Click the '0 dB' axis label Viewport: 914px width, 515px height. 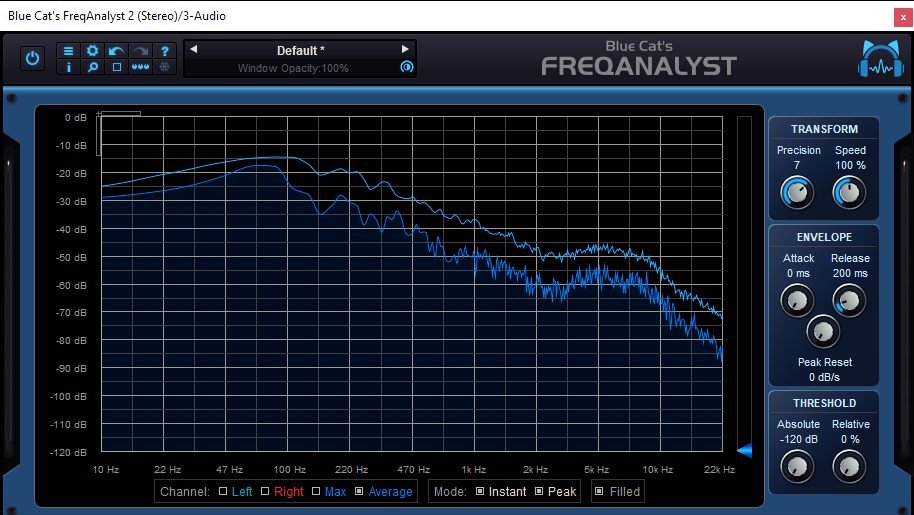coord(76,118)
